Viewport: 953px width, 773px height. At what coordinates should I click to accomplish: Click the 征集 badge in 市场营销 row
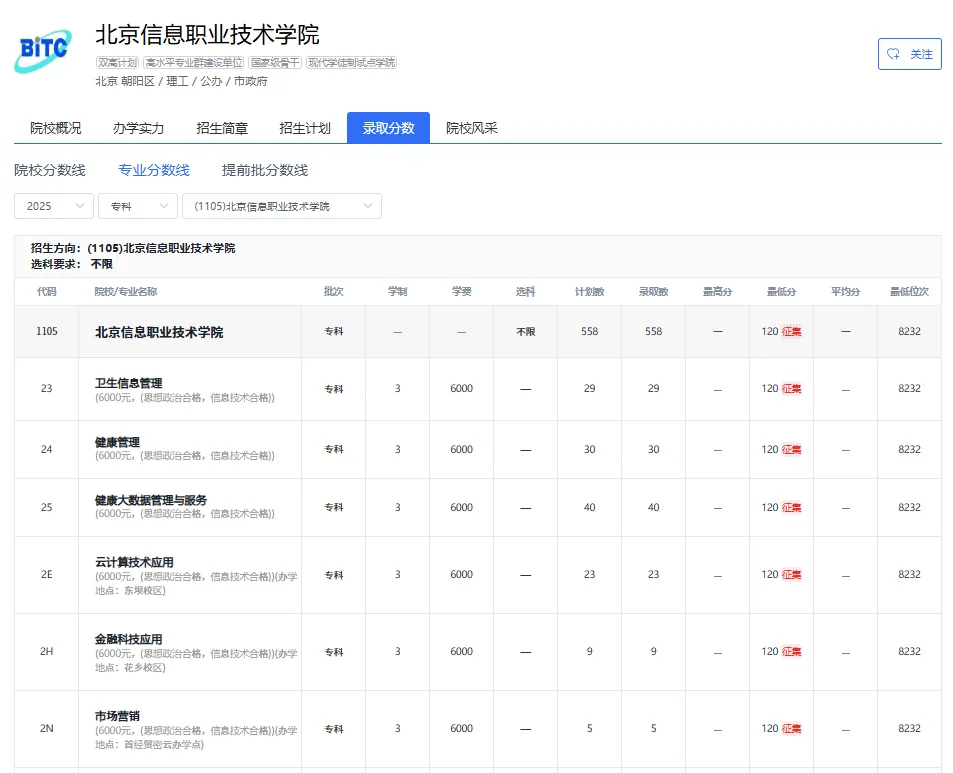(x=791, y=728)
